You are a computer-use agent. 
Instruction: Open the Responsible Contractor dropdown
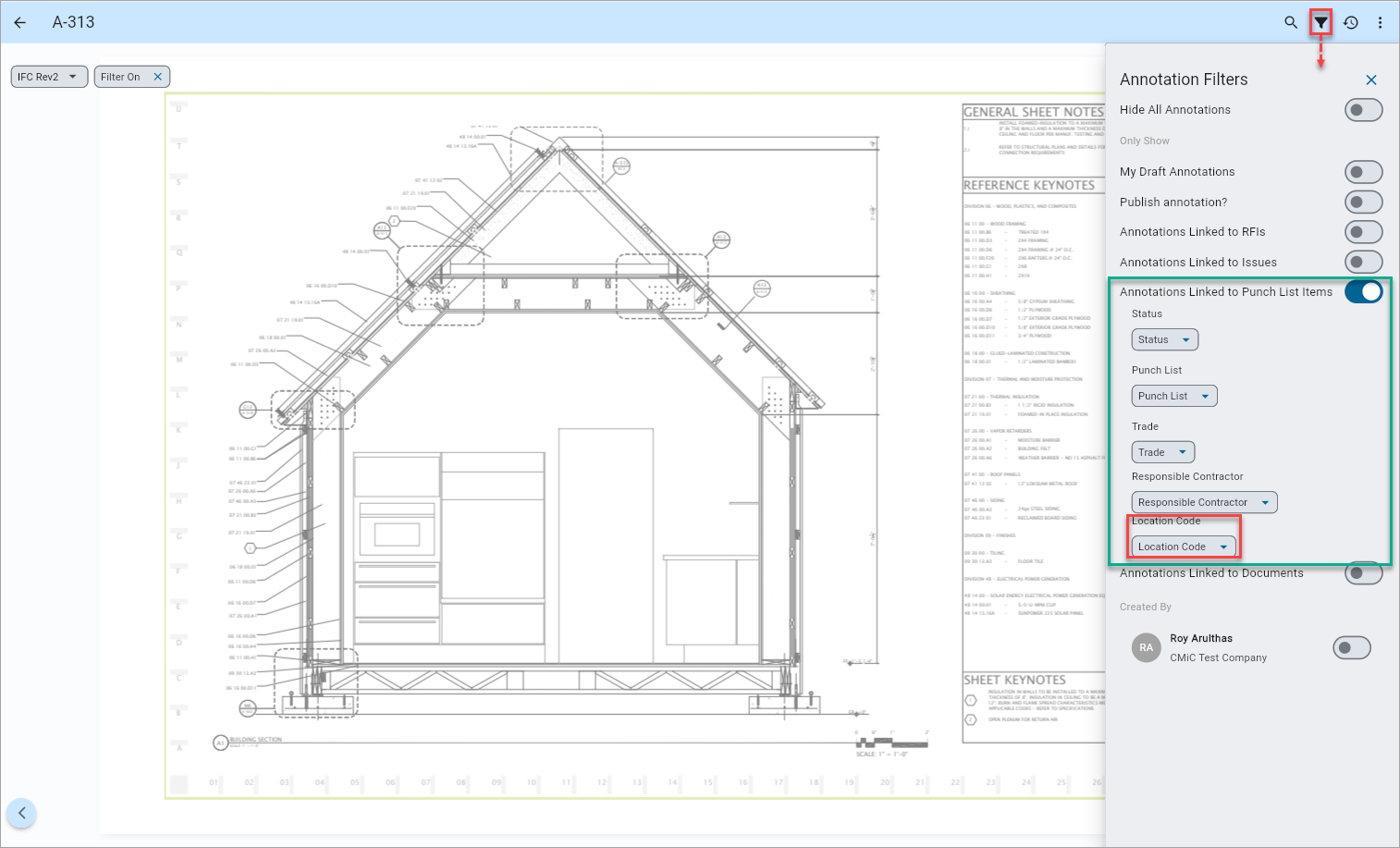click(x=1204, y=502)
